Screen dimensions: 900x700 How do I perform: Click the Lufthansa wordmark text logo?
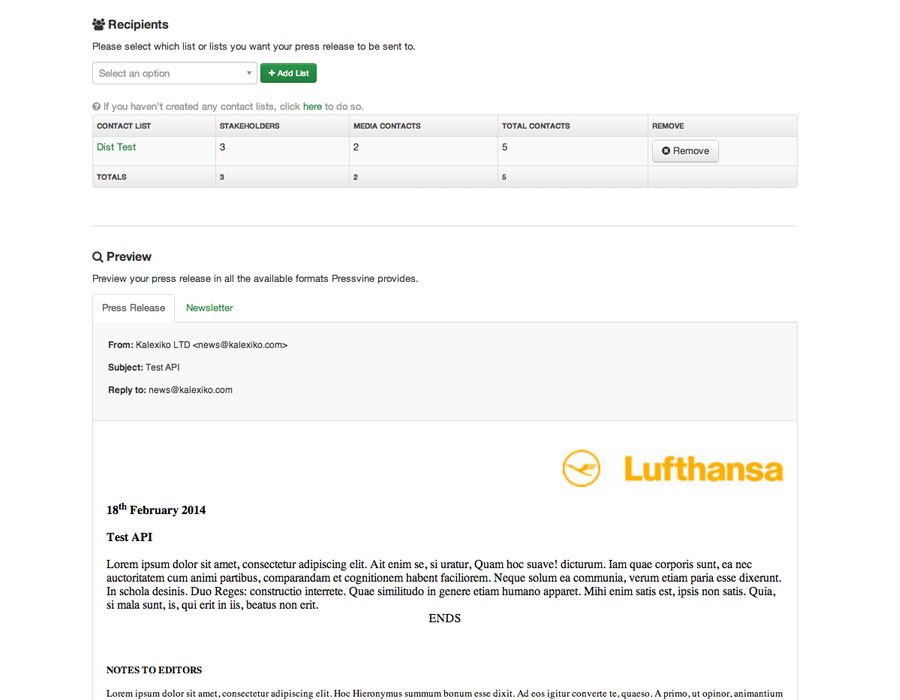pyautogui.click(x=703, y=469)
